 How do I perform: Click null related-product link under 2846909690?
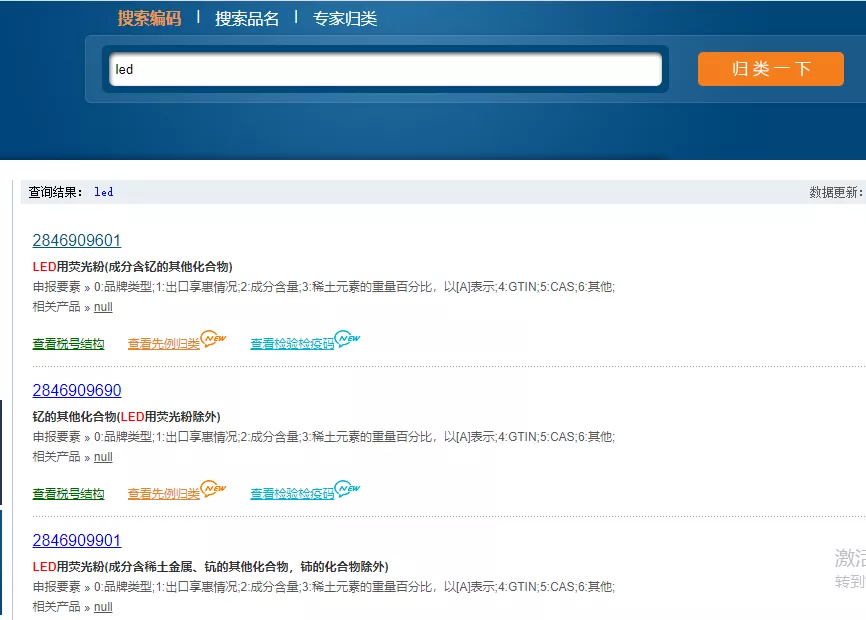[x=103, y=457]
